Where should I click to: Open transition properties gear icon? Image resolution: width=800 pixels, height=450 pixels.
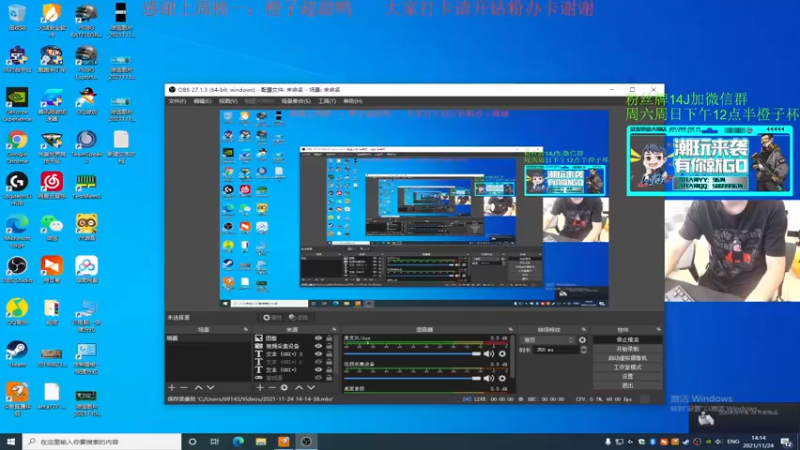point(582,340)
